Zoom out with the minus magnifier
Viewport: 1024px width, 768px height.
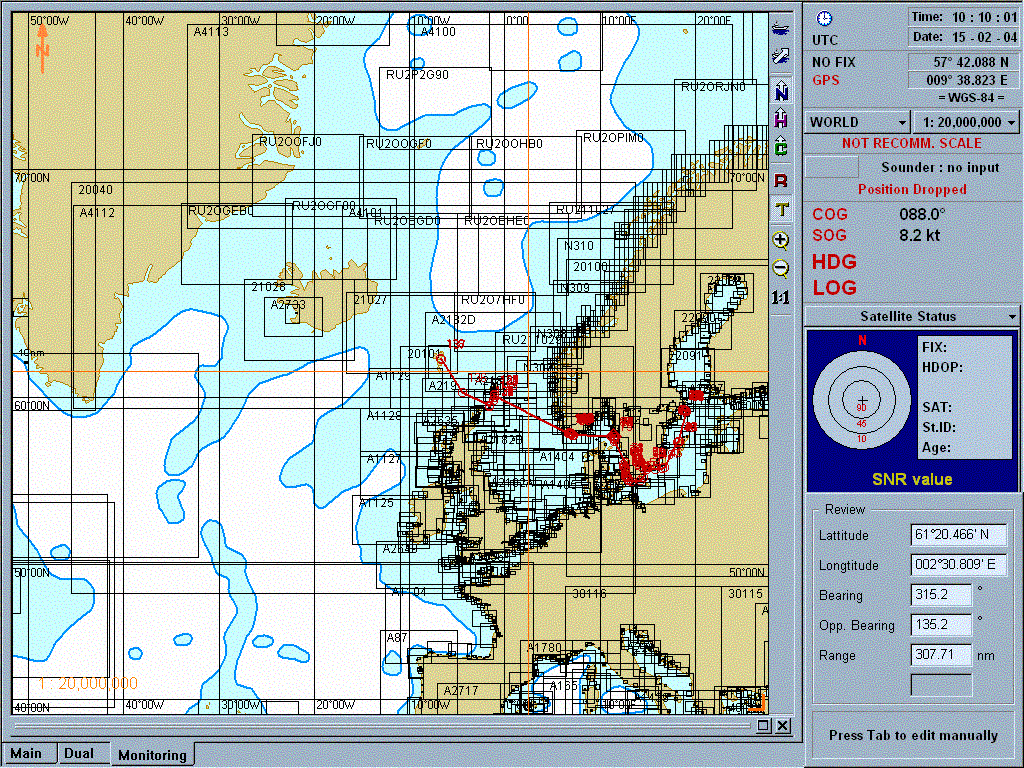(781, 268)
